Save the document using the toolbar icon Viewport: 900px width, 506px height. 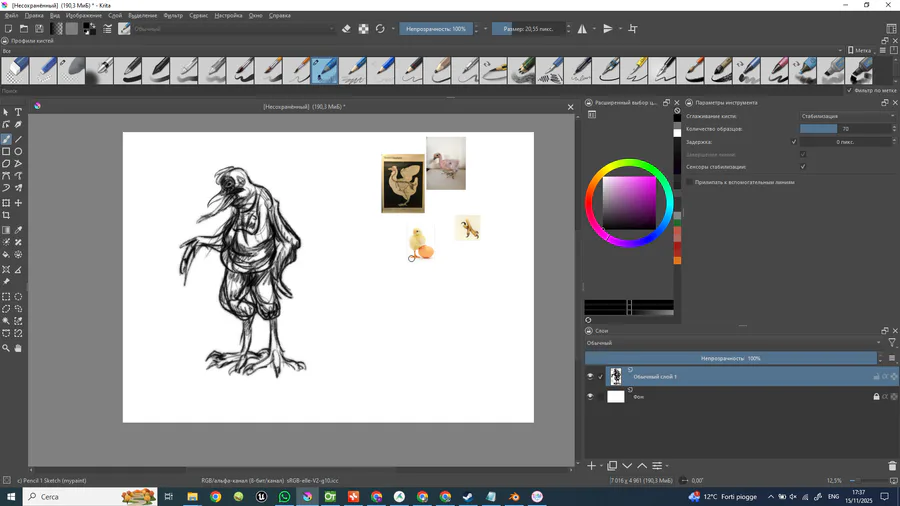pos(39,29)
